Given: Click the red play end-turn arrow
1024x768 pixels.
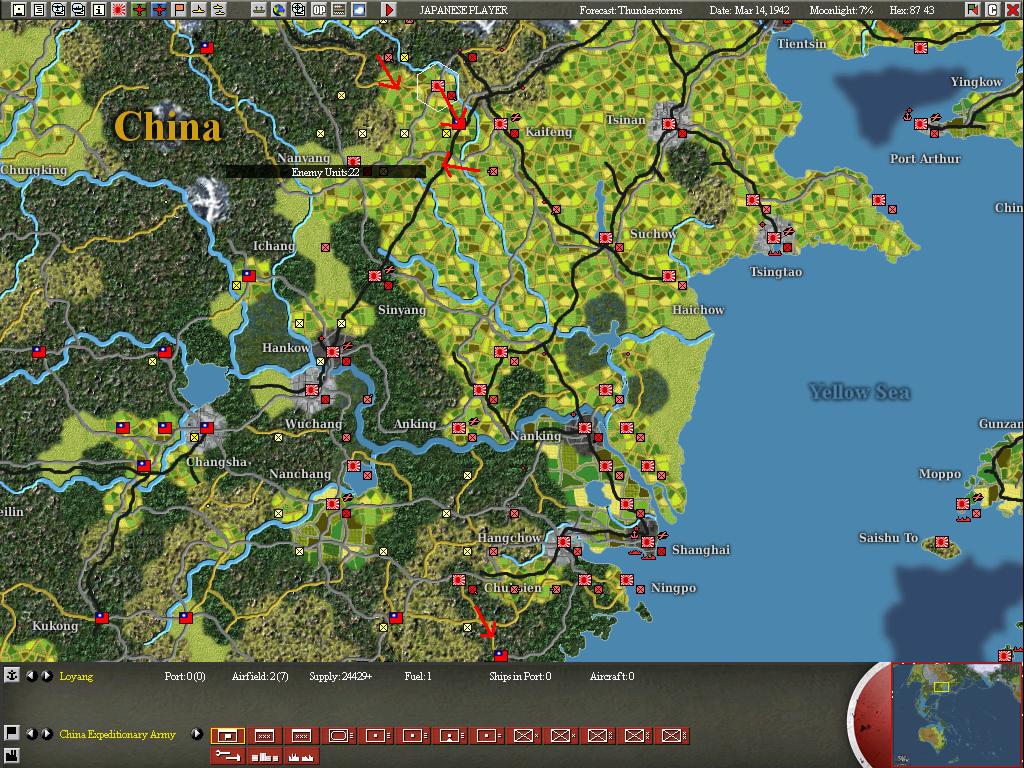Looking at the screenshot, I should tap(389, 10).
